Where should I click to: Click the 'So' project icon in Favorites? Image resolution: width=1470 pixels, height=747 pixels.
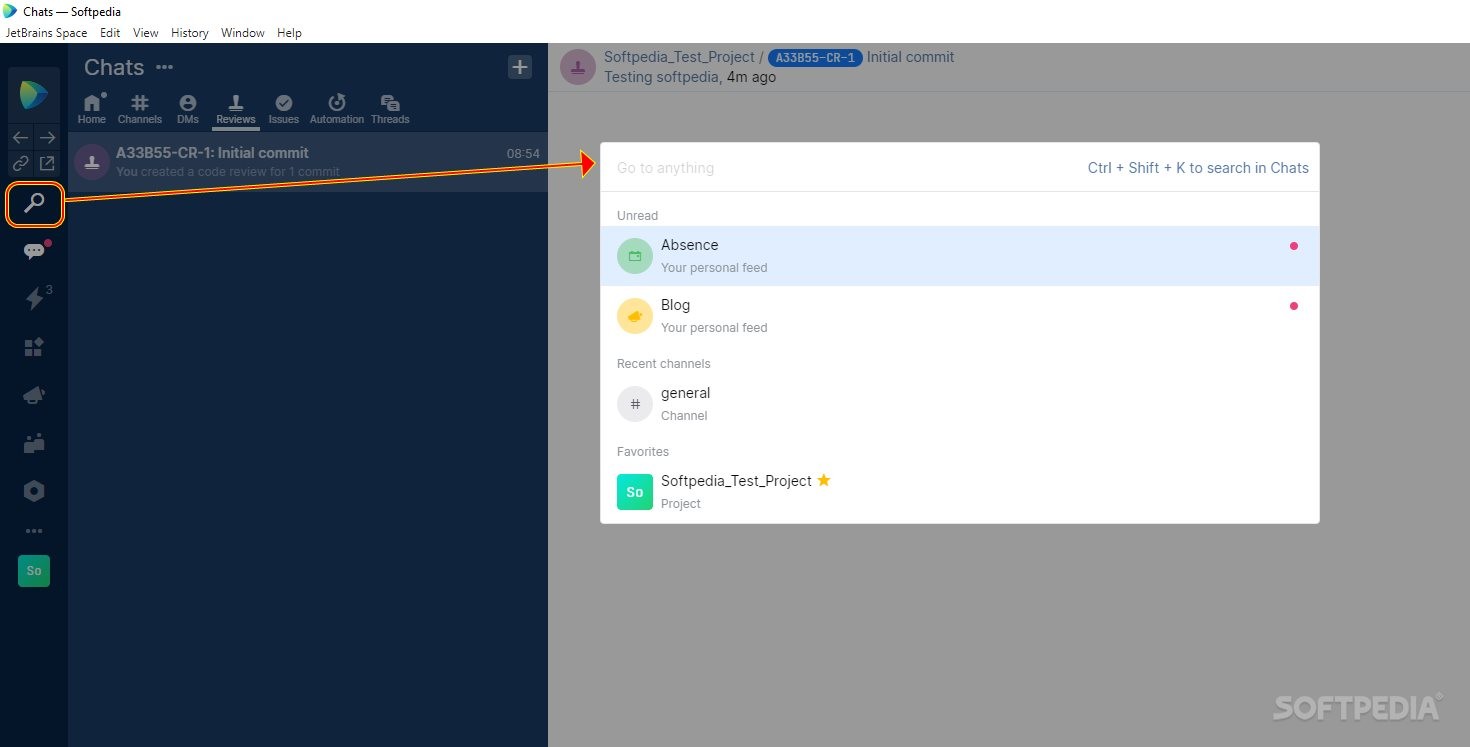click(635, 492)
